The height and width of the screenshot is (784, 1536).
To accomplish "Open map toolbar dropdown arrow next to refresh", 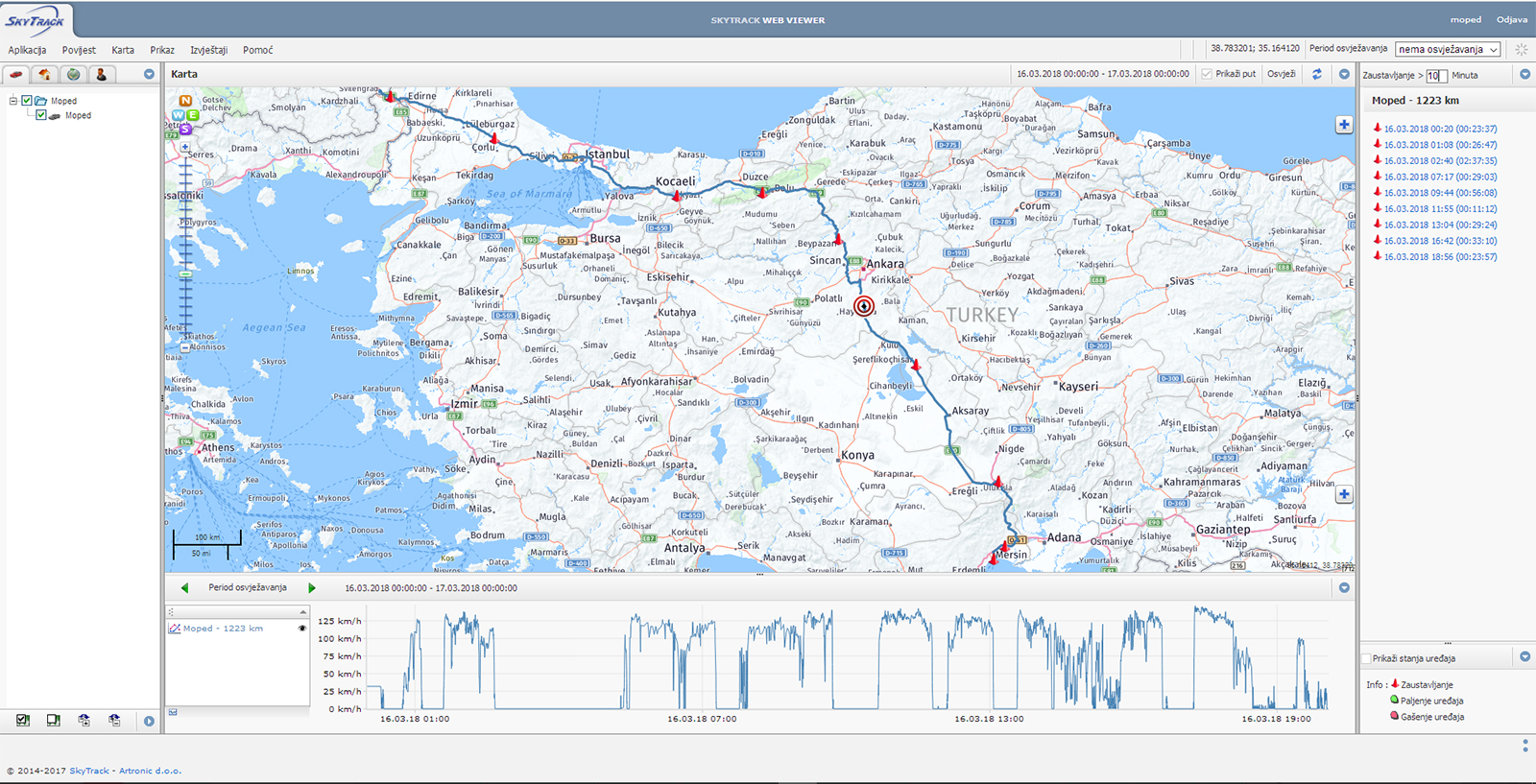I will [1344, 74].
